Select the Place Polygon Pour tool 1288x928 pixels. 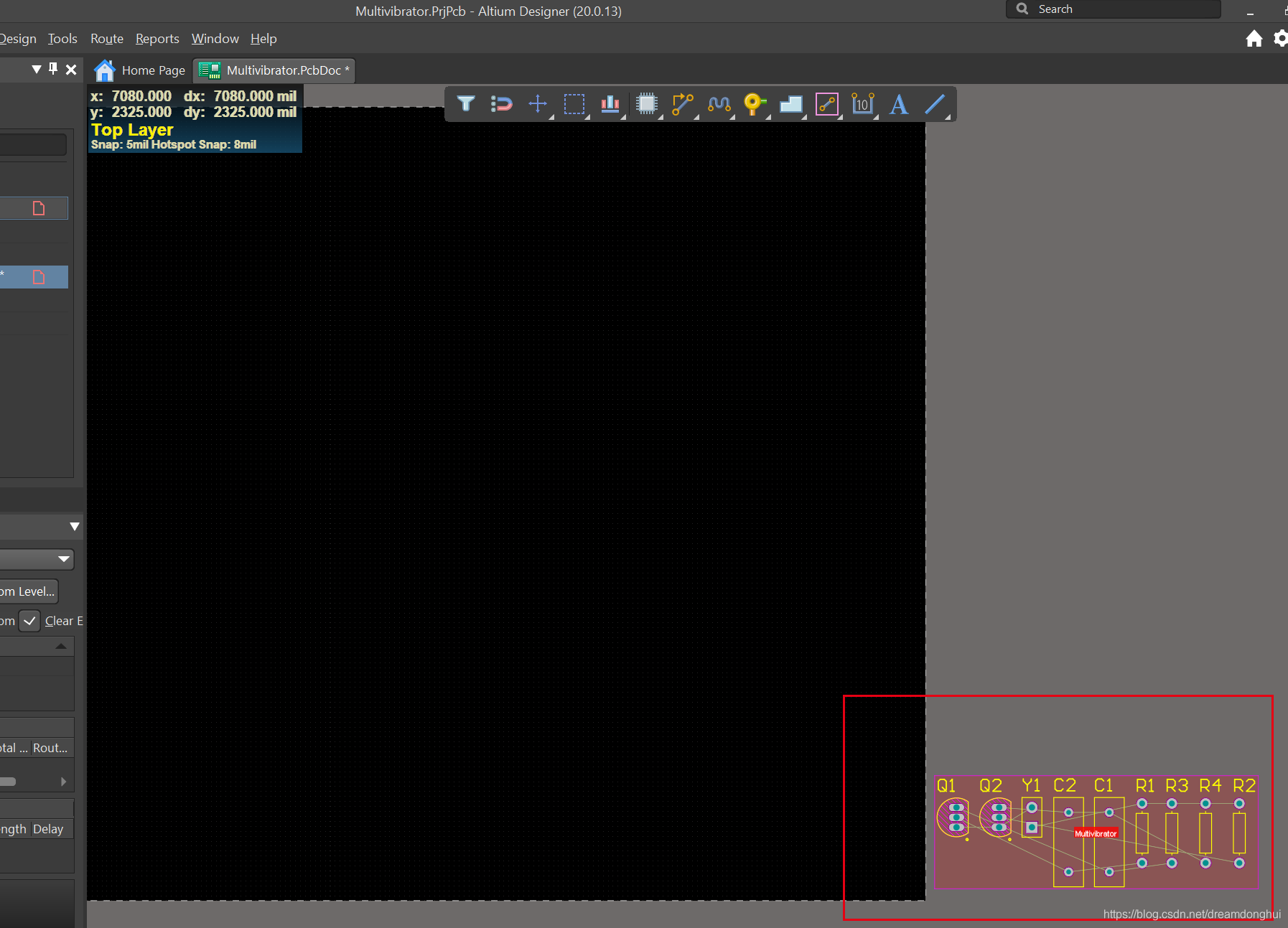[x=791, y=104]
